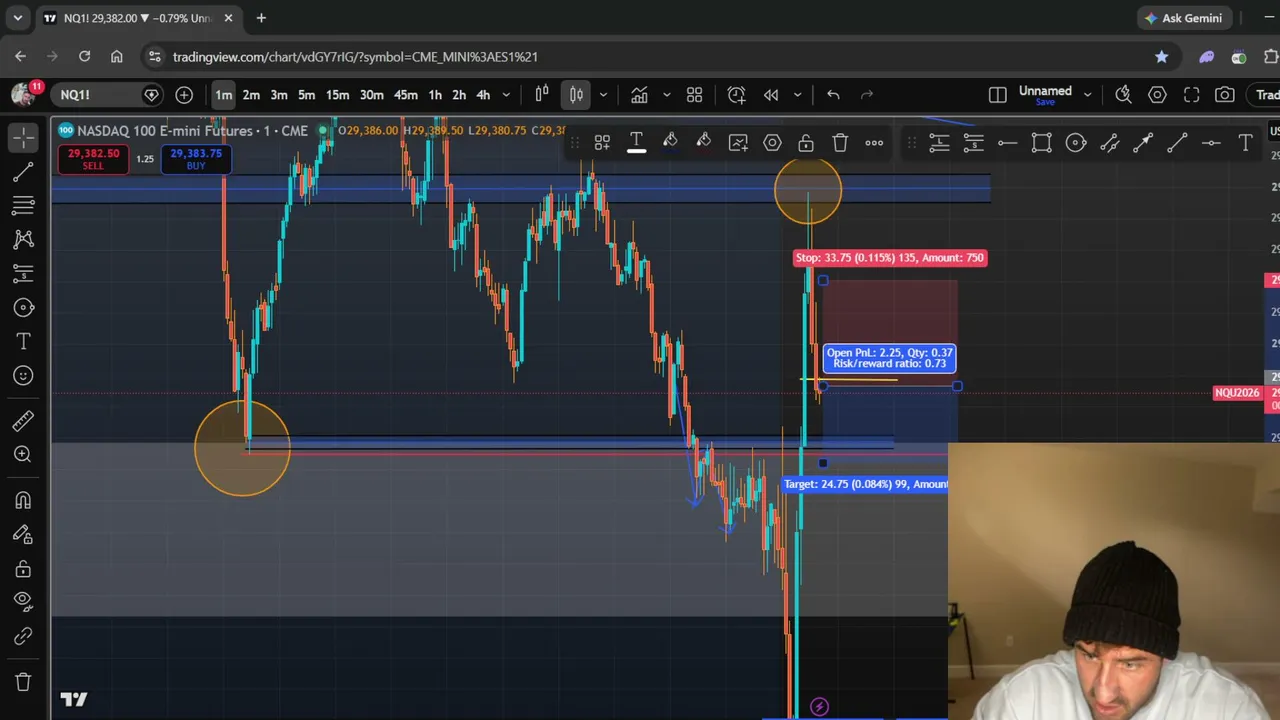Expand the layout management dropdown
This screenshot has width=1280, height=720.
1087,95
